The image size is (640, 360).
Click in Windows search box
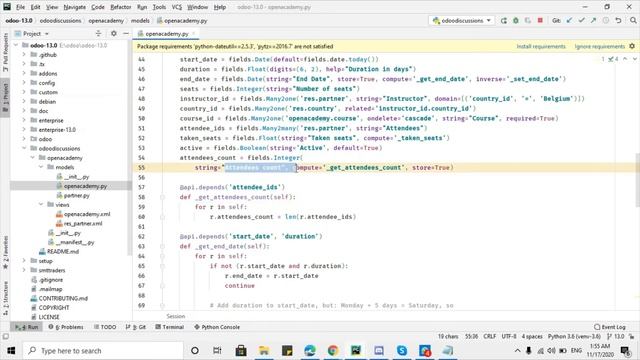tap(103, 351)
